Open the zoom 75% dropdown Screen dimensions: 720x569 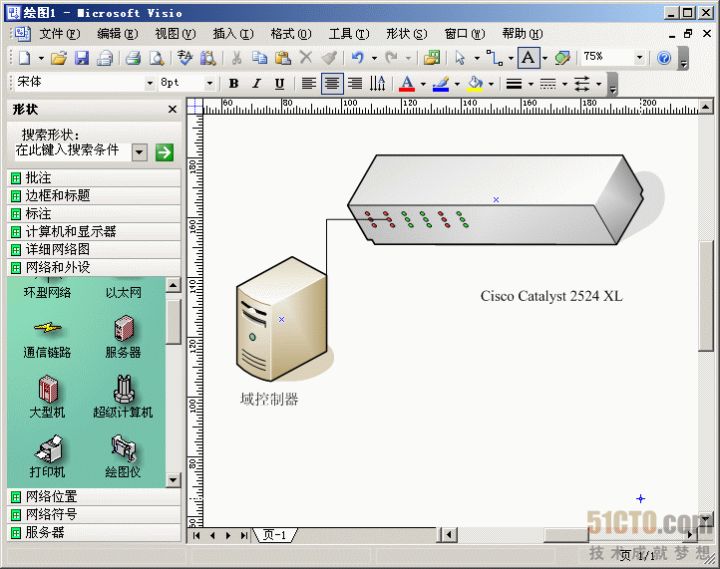[640, 58]
